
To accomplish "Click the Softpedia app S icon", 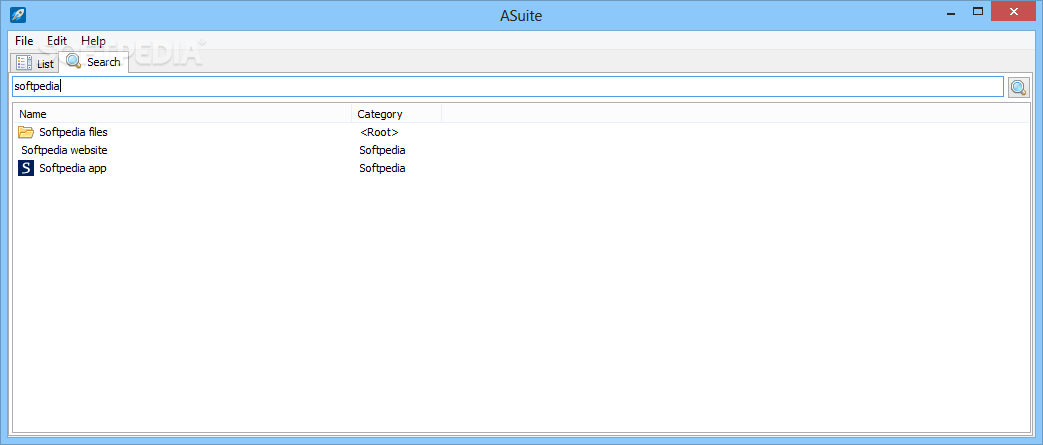I will (26, 168).
